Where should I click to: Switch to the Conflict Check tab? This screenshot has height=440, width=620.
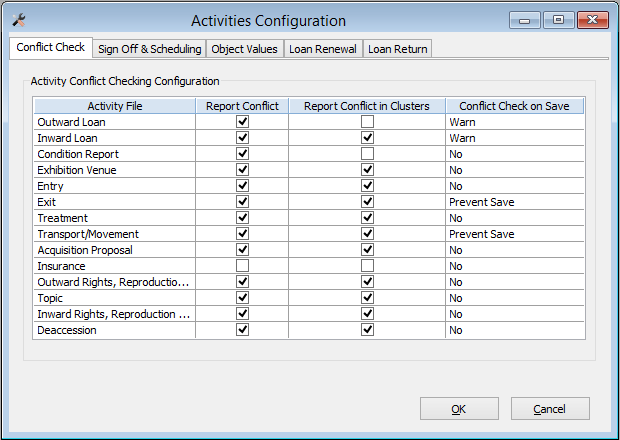[x=51, y=48]
